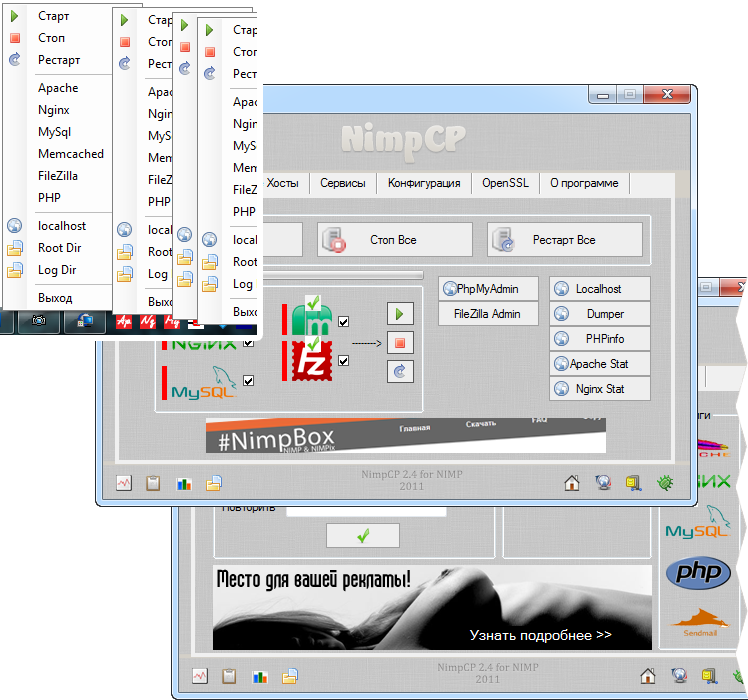Image resolution: width=748 pixels, height=700 pixels.
Task: Click the clipboard icon in the front window footer
Action: tap(153, 483)
